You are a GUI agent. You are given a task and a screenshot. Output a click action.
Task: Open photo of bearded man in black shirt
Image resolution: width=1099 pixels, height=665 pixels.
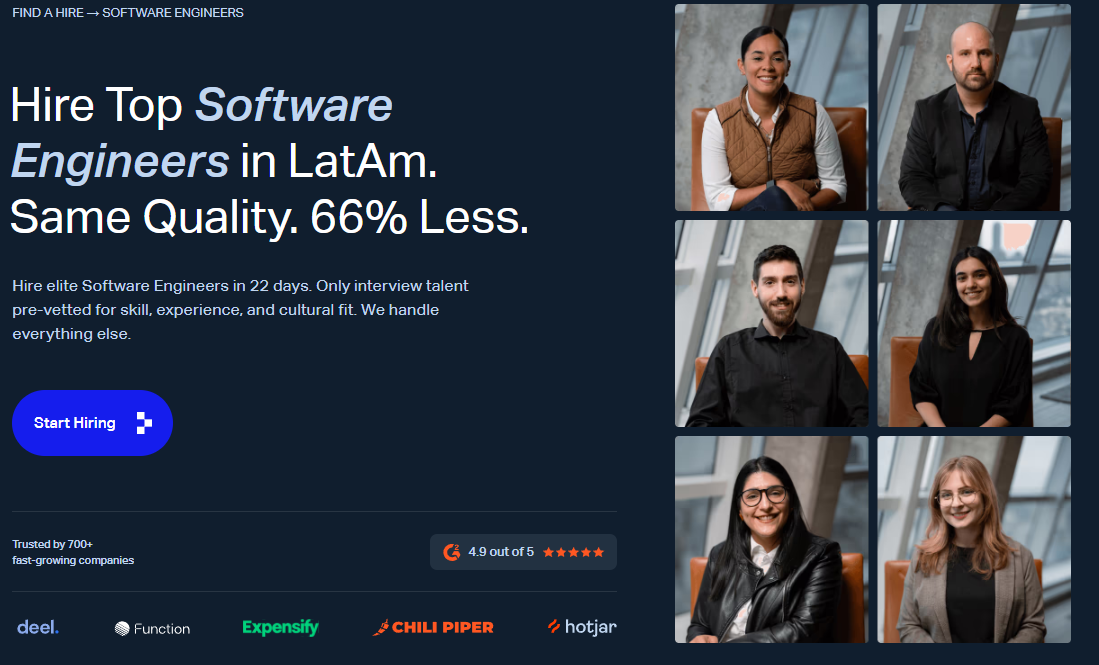[771, 323]
